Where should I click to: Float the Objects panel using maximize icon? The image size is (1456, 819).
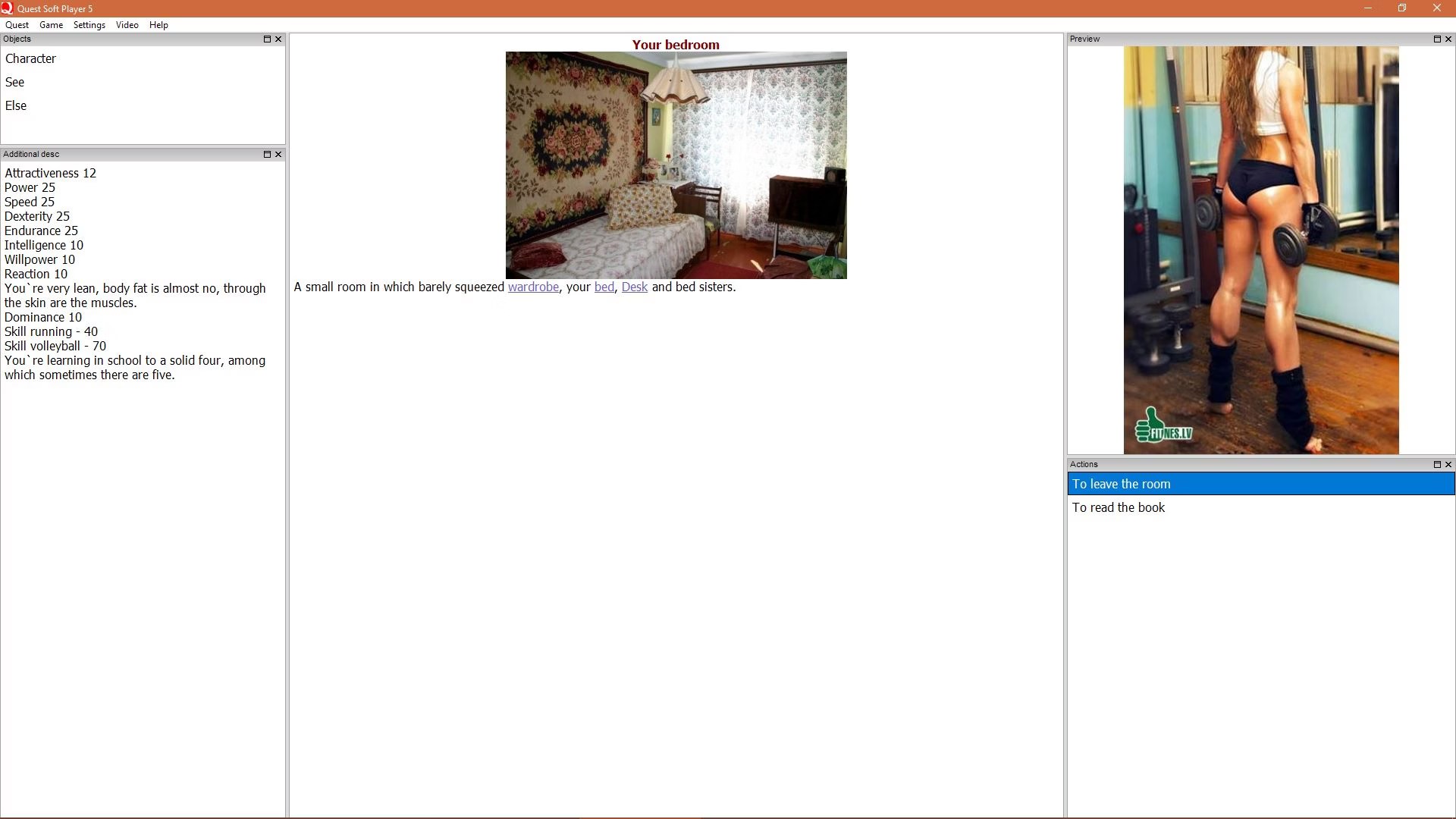pos(267,39)
